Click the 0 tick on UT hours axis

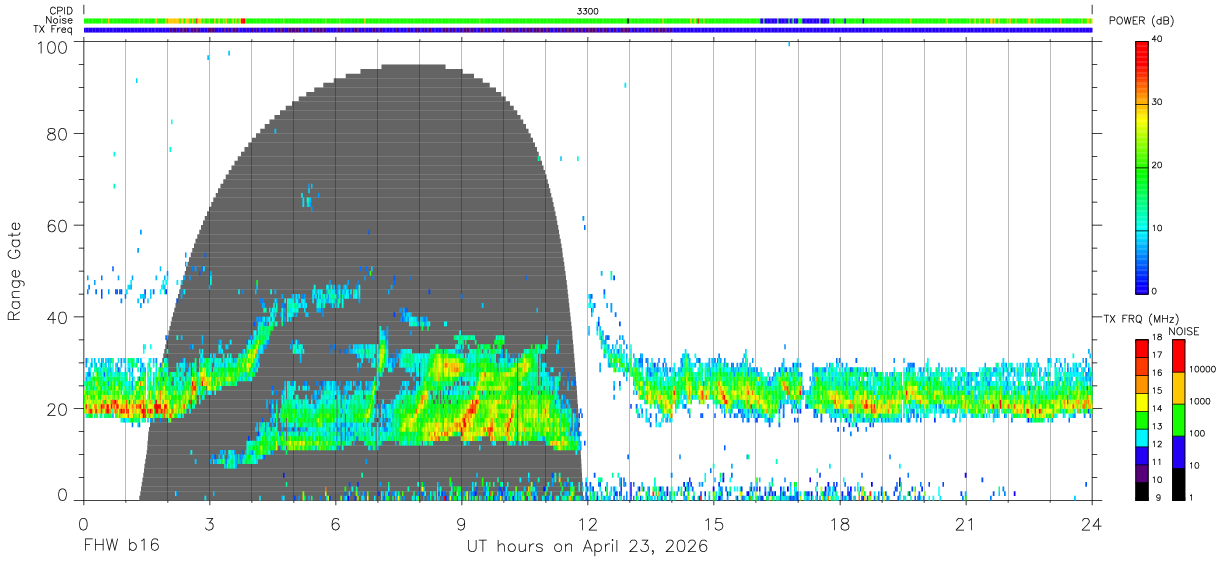click(x=83, y=525)
